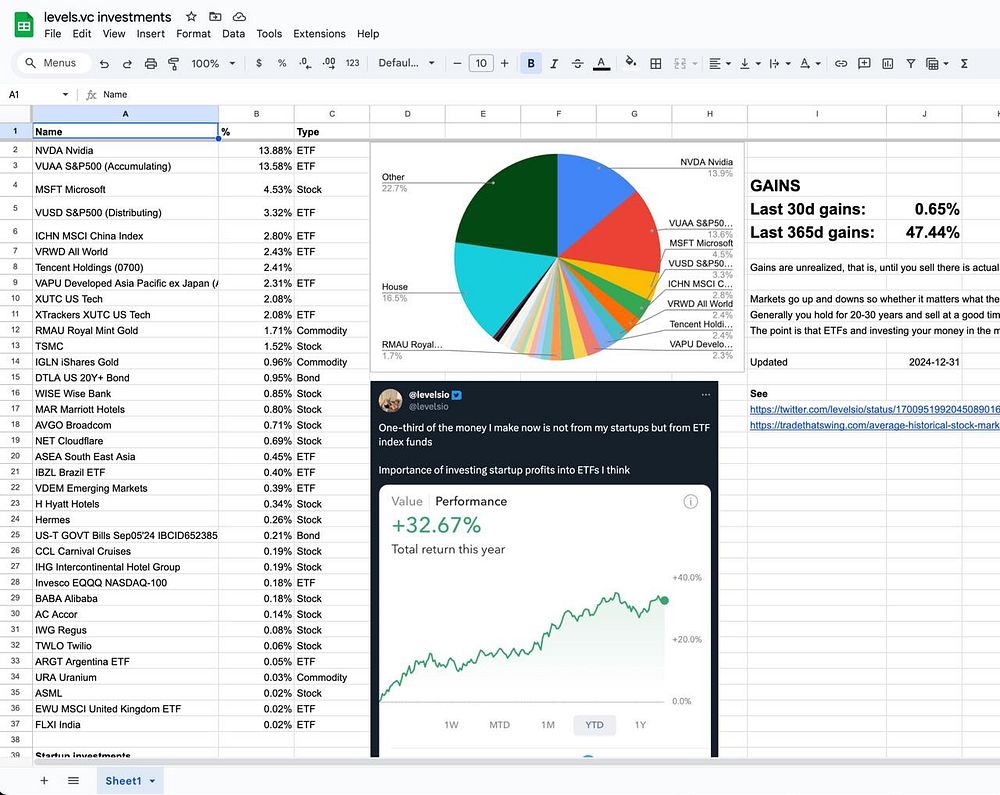Screen dimensions: 1000x795
Task: Toggle bold formatting
Action: pyautogui.click(x=531, y=63)
